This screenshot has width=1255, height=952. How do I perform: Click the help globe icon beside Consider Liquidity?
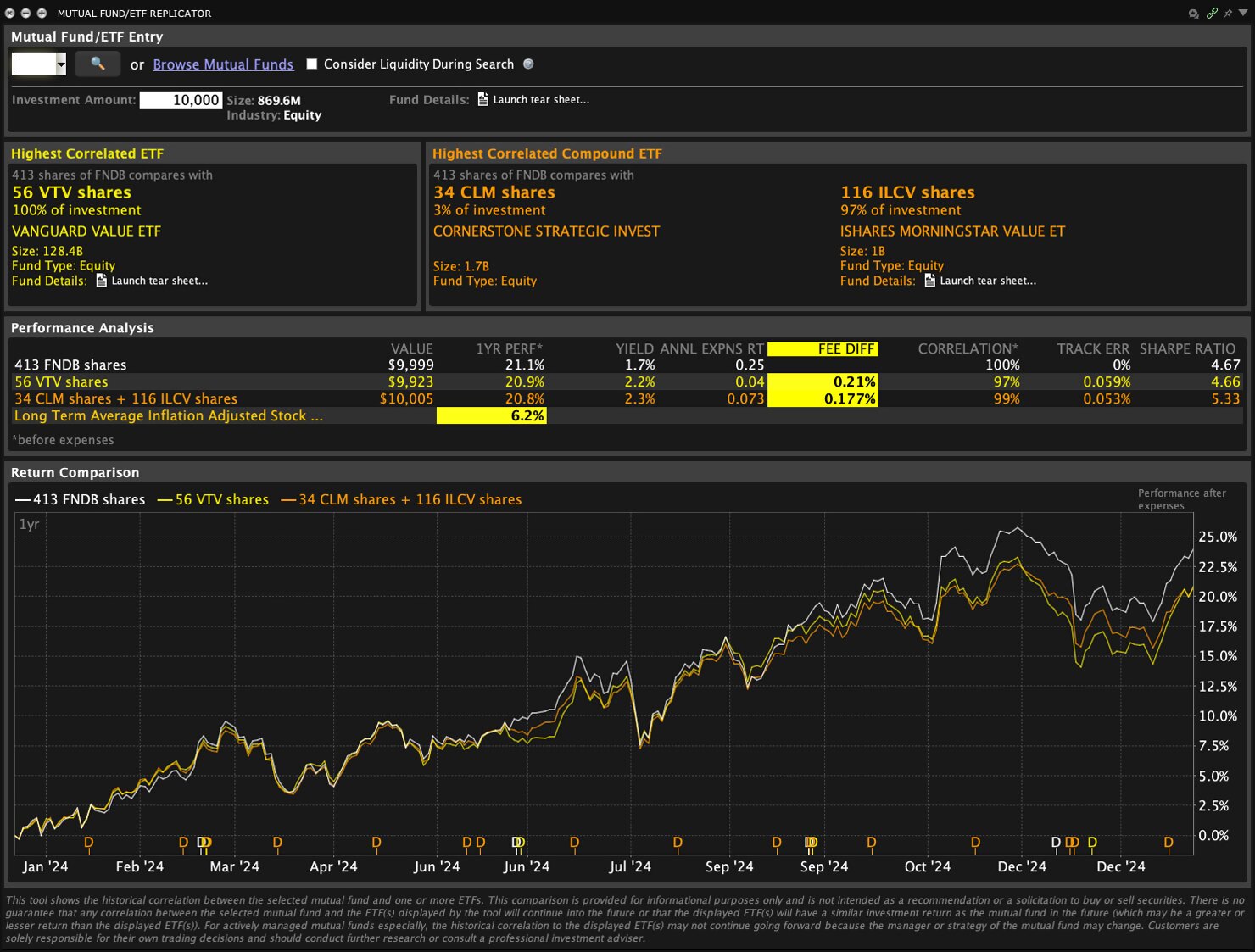pyautogui.click(x=528, y=64)
